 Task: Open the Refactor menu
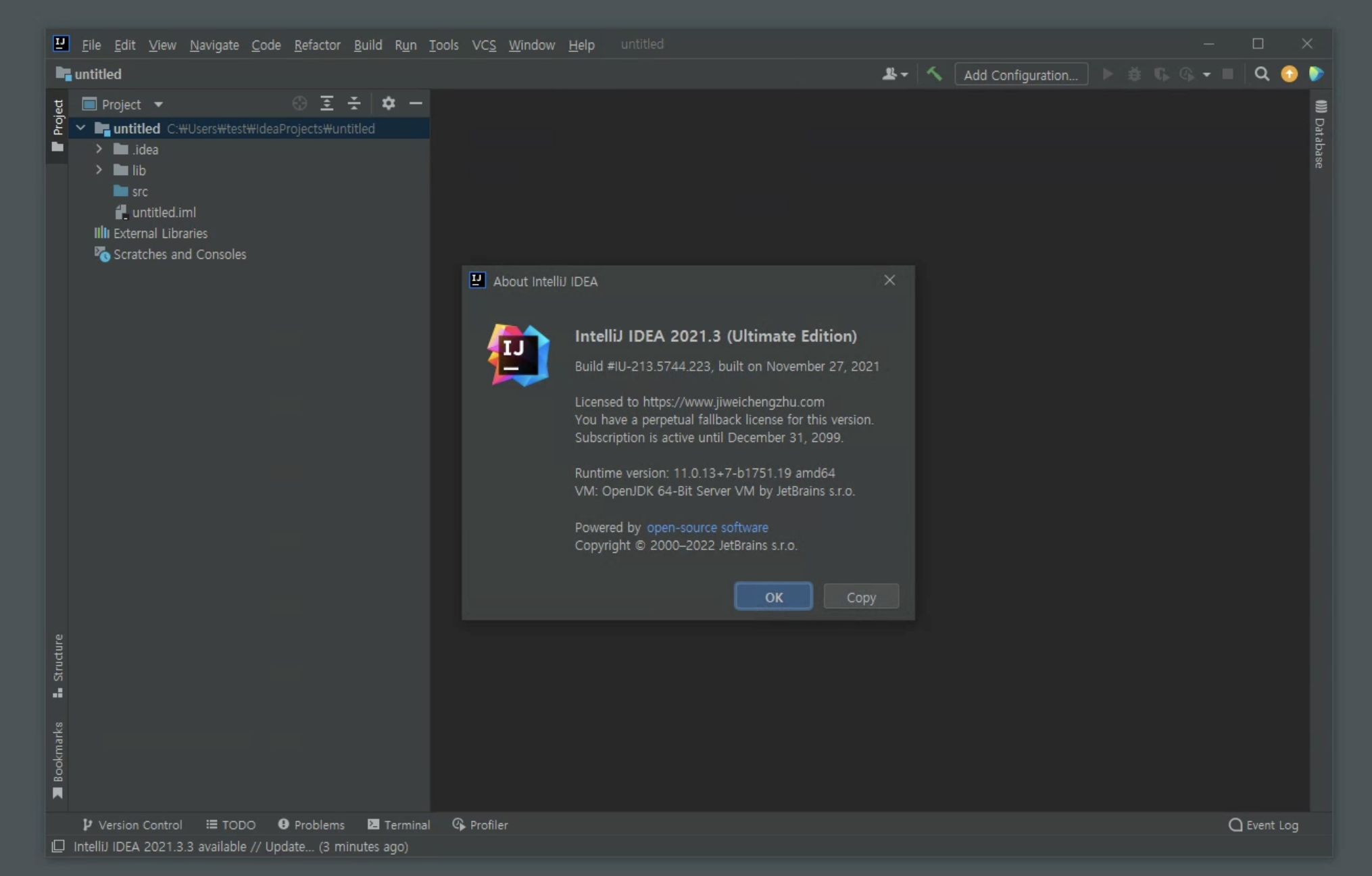pos(317,45)
